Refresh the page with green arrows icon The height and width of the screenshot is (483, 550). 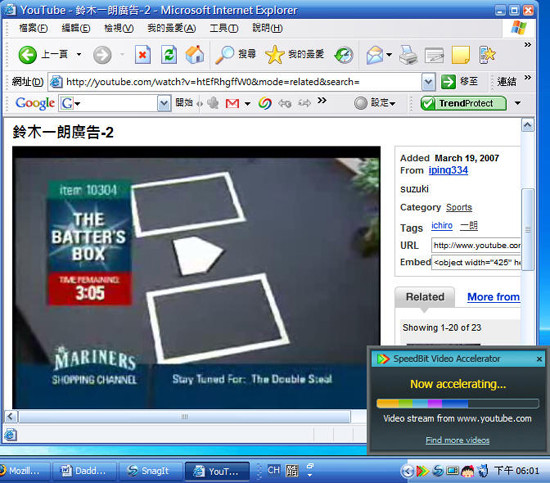click(169, 55)
